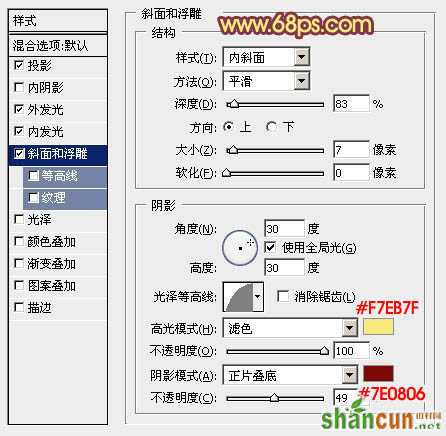
Task: Enable the 纹理 texture checkbox
Action: point(34,198)
